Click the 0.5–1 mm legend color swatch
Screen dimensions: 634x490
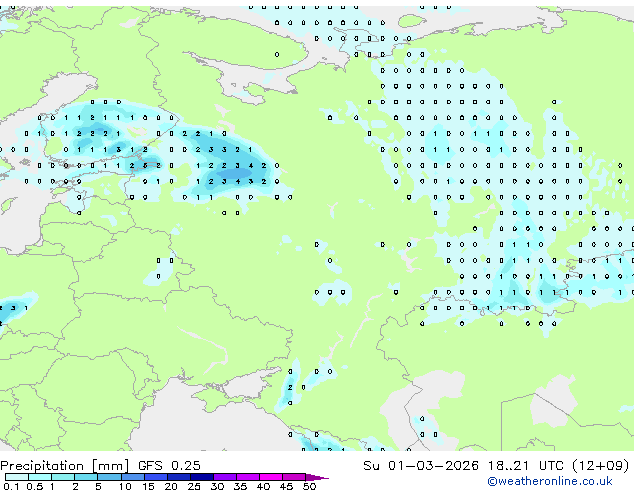coord(40,477)
